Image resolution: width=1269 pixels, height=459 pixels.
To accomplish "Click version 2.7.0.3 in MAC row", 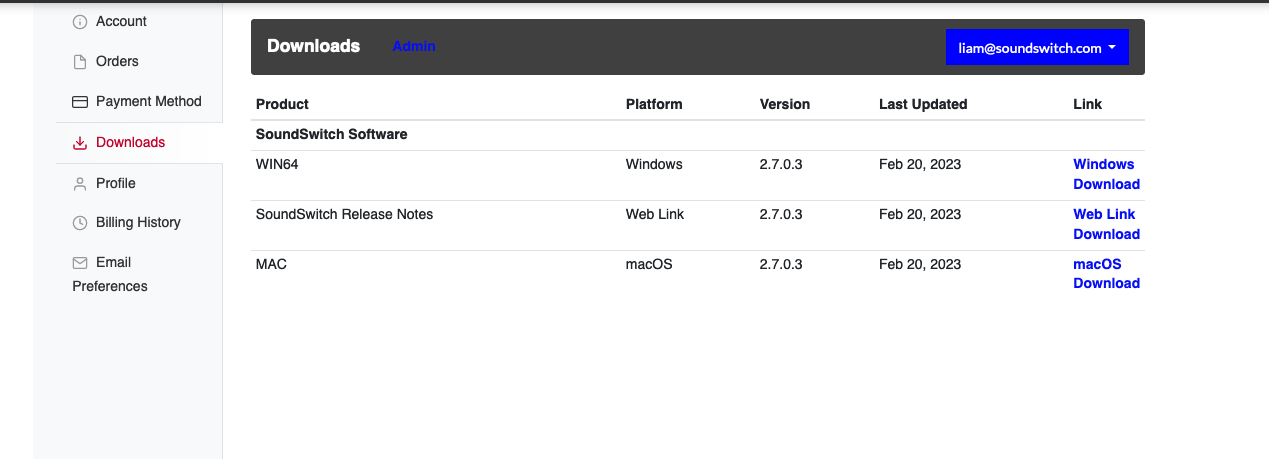I will click(x=781, y=264).
